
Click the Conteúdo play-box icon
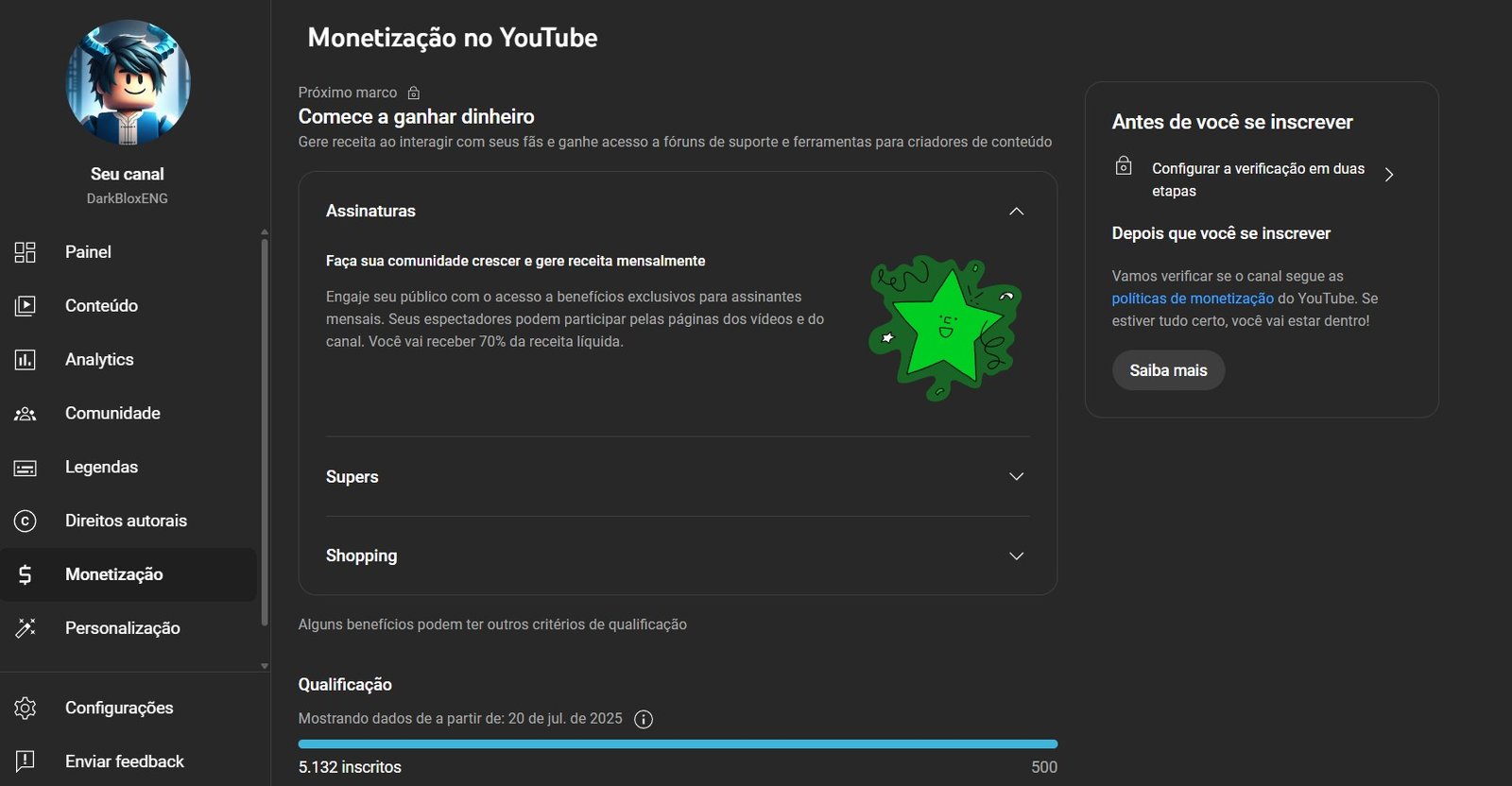coord(26,306)
